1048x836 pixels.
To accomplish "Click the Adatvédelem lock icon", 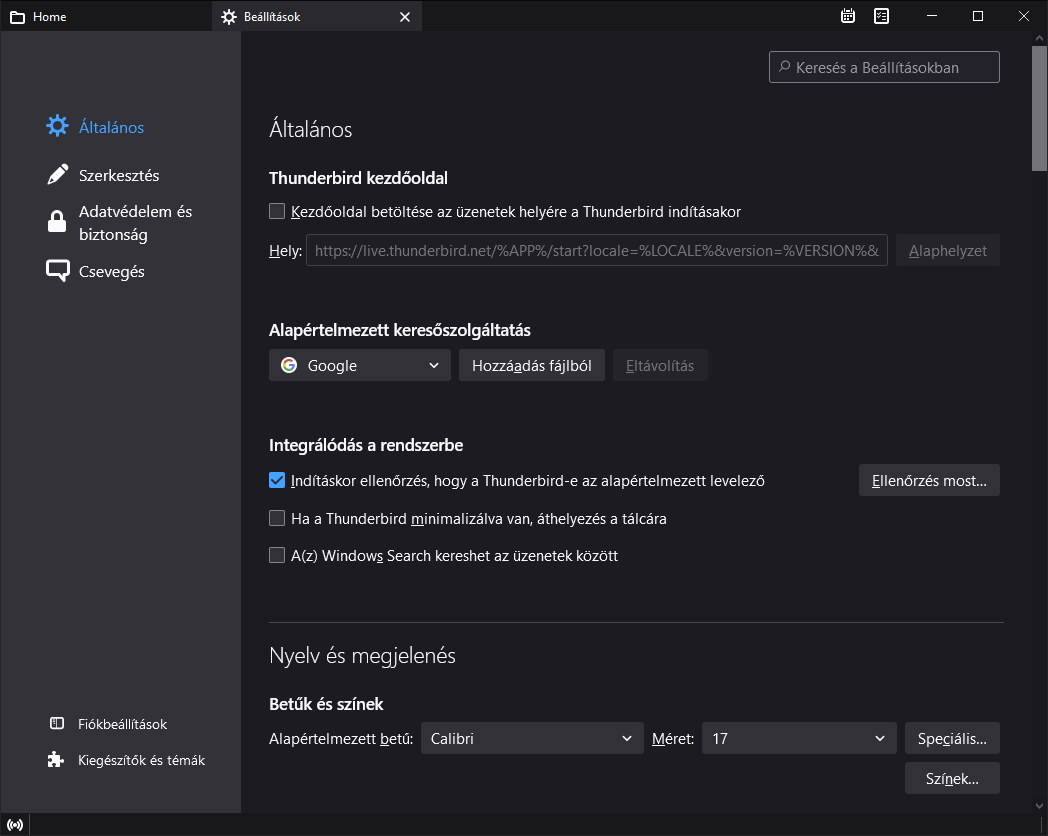I will (57, 222).
